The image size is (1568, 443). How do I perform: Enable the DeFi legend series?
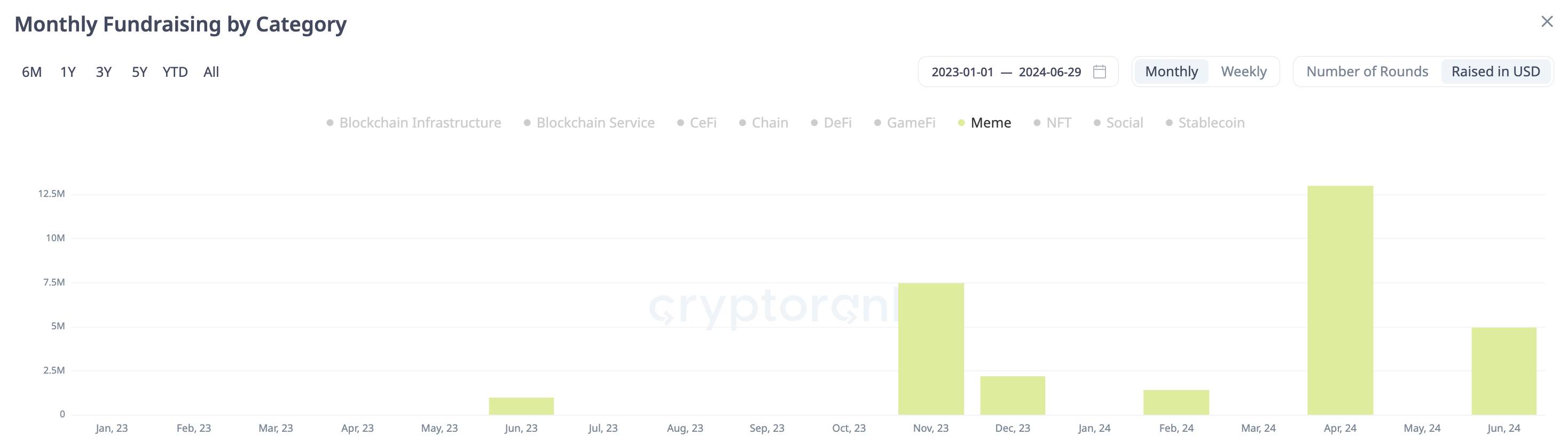click(x=832, y=123)
